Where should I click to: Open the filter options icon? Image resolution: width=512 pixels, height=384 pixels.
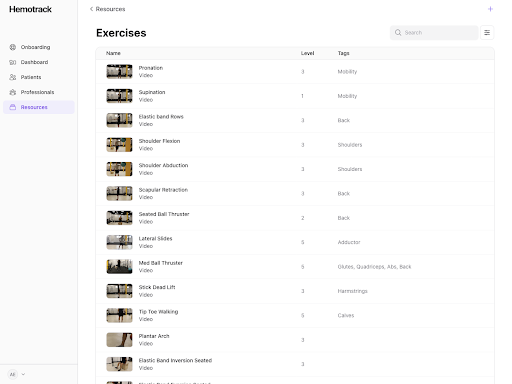tap(487, 33)
